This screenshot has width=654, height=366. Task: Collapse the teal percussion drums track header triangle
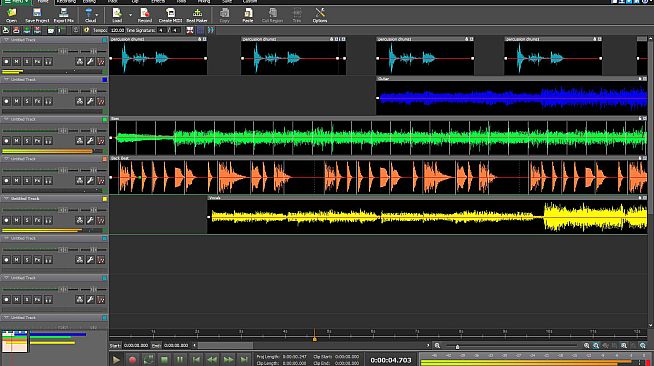[6, 40]
